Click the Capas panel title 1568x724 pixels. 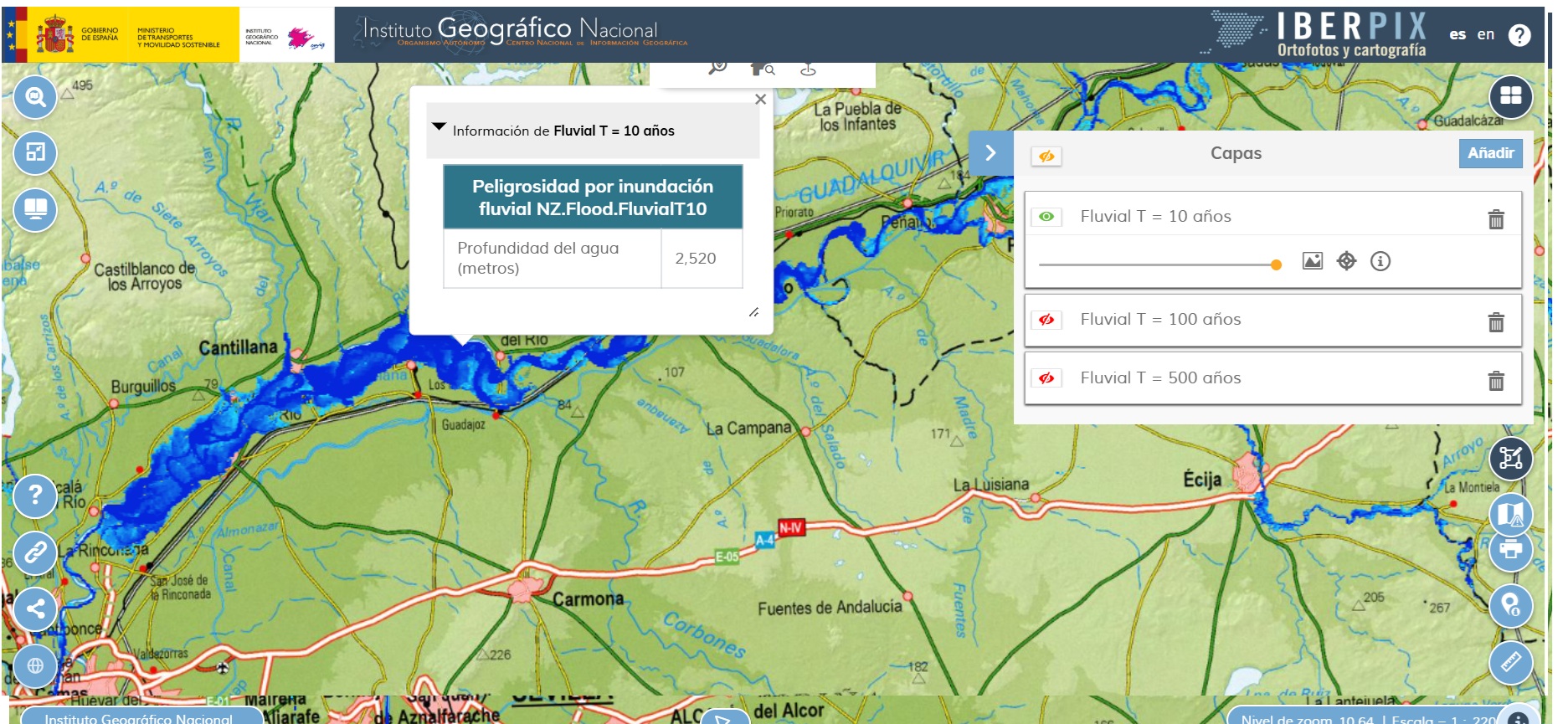pos(1236,153)
